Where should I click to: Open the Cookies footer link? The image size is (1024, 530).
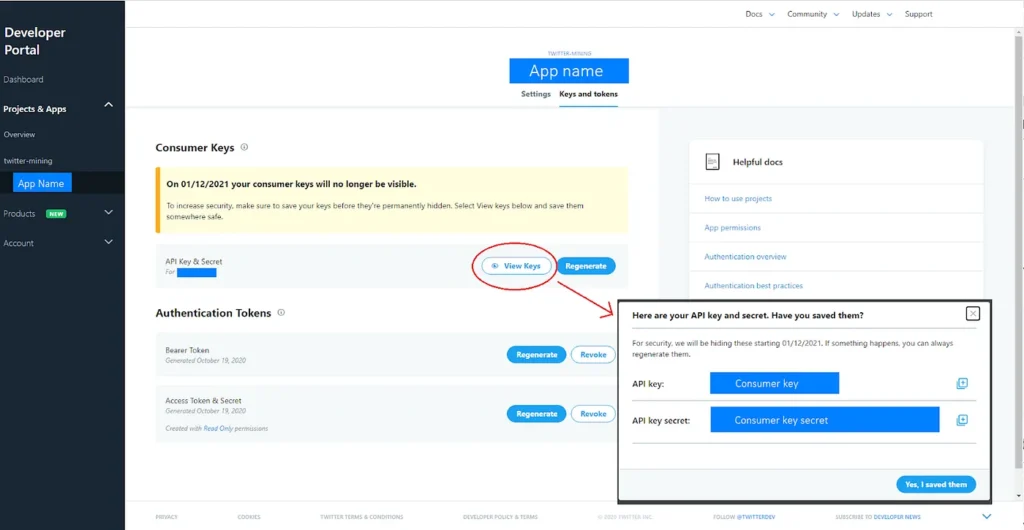point(249,517)
